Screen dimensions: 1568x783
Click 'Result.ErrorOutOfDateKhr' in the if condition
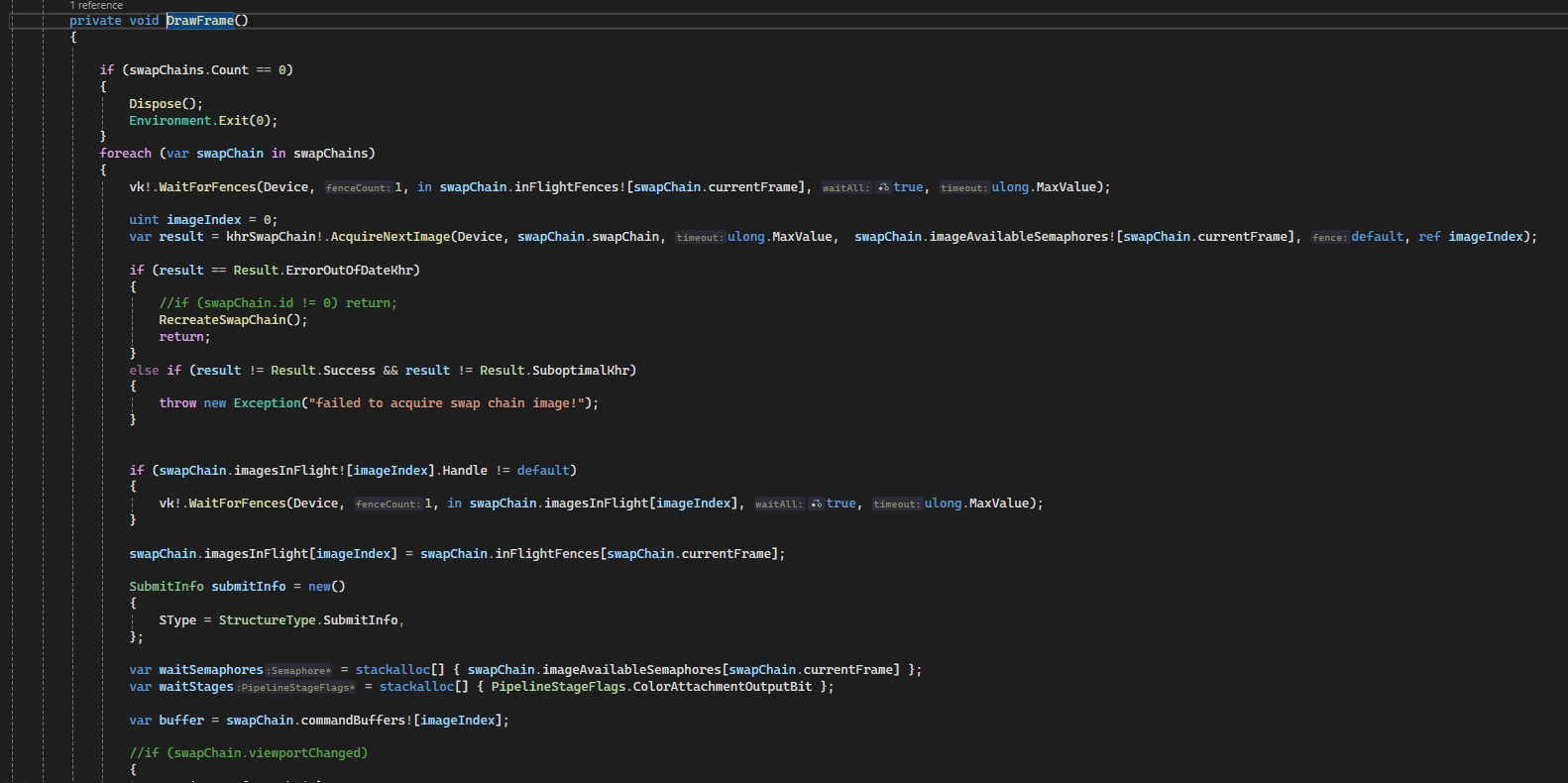(323, 271)
